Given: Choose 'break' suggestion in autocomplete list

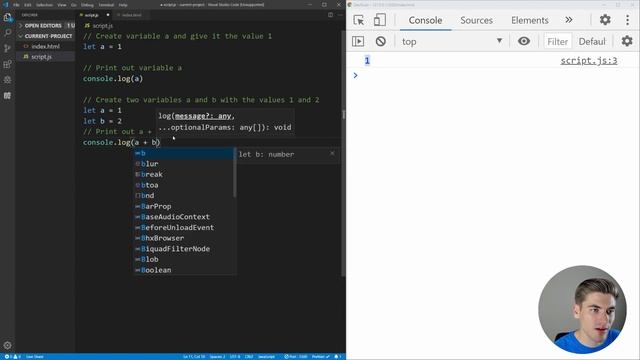Looking at the screenshot, I should [x=184, y=174].
